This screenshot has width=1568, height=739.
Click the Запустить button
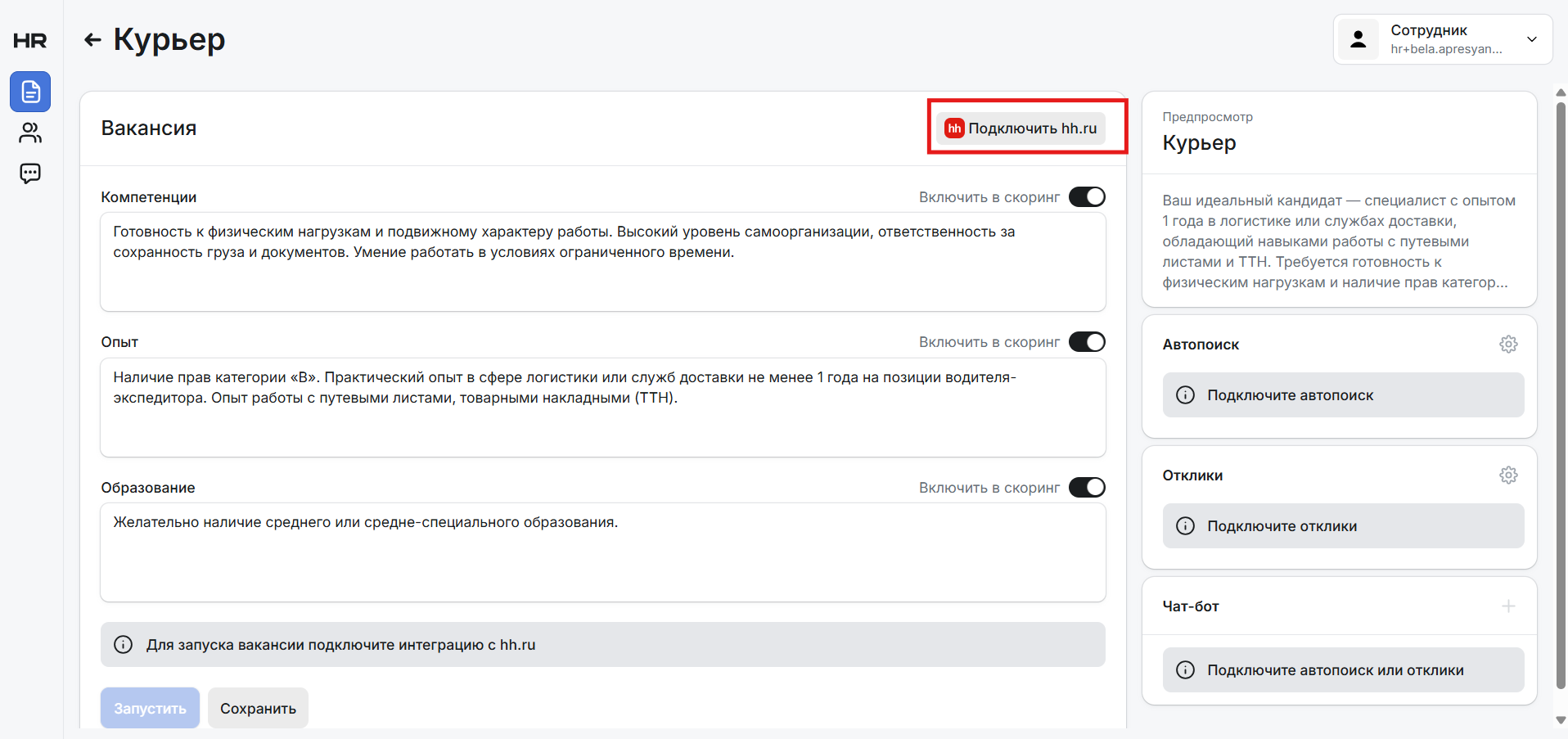point(150,708)
